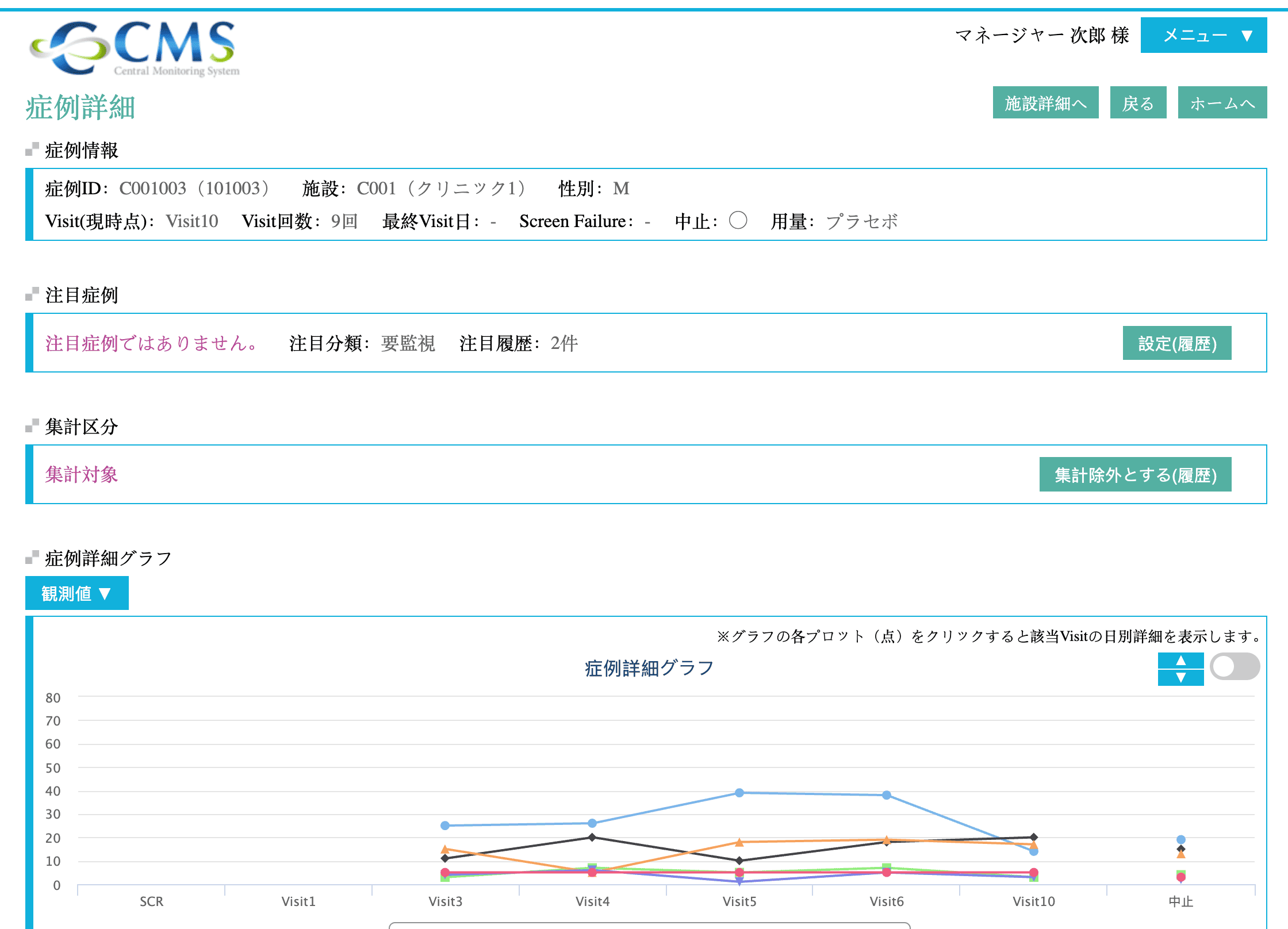Select the 中止 radio button
This screenshot has width=1288, height=929.
pyautogui.click(x=738, y=220)
